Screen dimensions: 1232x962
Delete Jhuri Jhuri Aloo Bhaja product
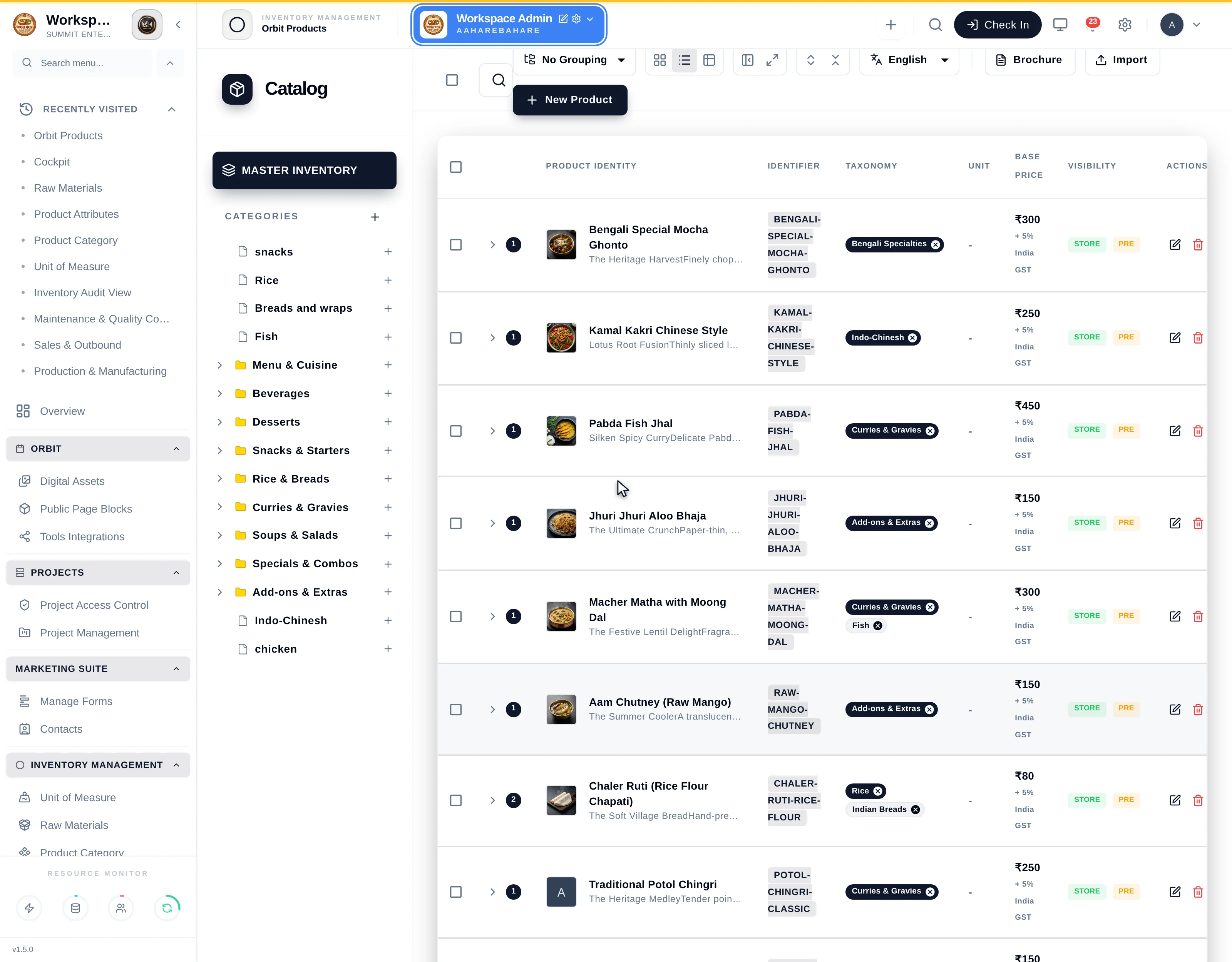(x=1198, y=523)
